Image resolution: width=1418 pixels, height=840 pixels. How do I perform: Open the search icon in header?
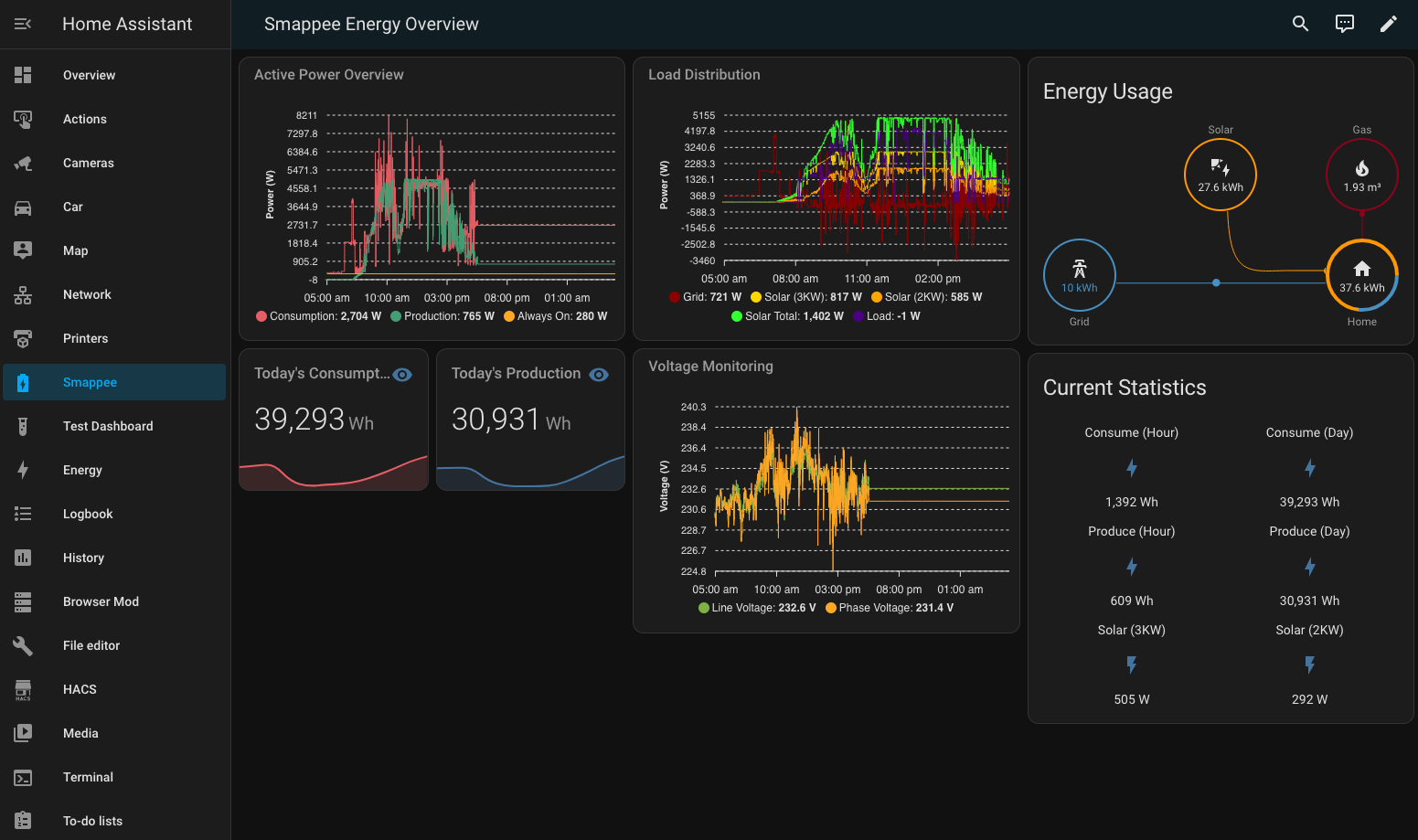coord(1300,24)
